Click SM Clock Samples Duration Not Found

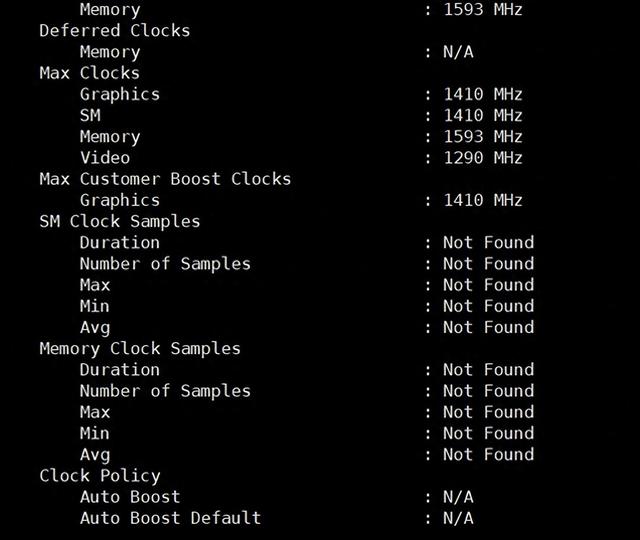489,242
